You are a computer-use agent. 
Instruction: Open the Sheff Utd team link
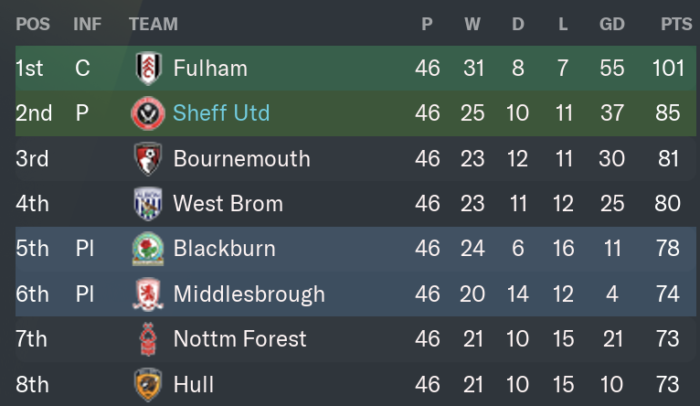(221, 113)
